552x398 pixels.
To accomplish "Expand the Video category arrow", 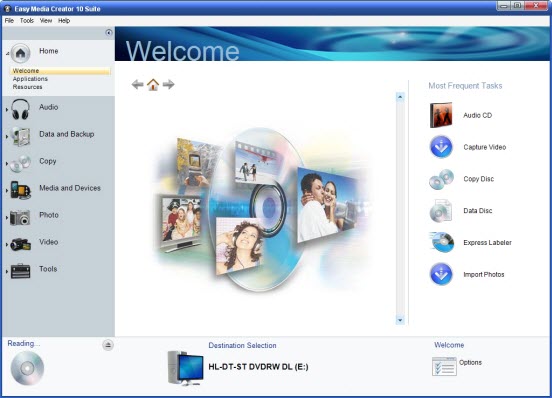I will point(7,245).
